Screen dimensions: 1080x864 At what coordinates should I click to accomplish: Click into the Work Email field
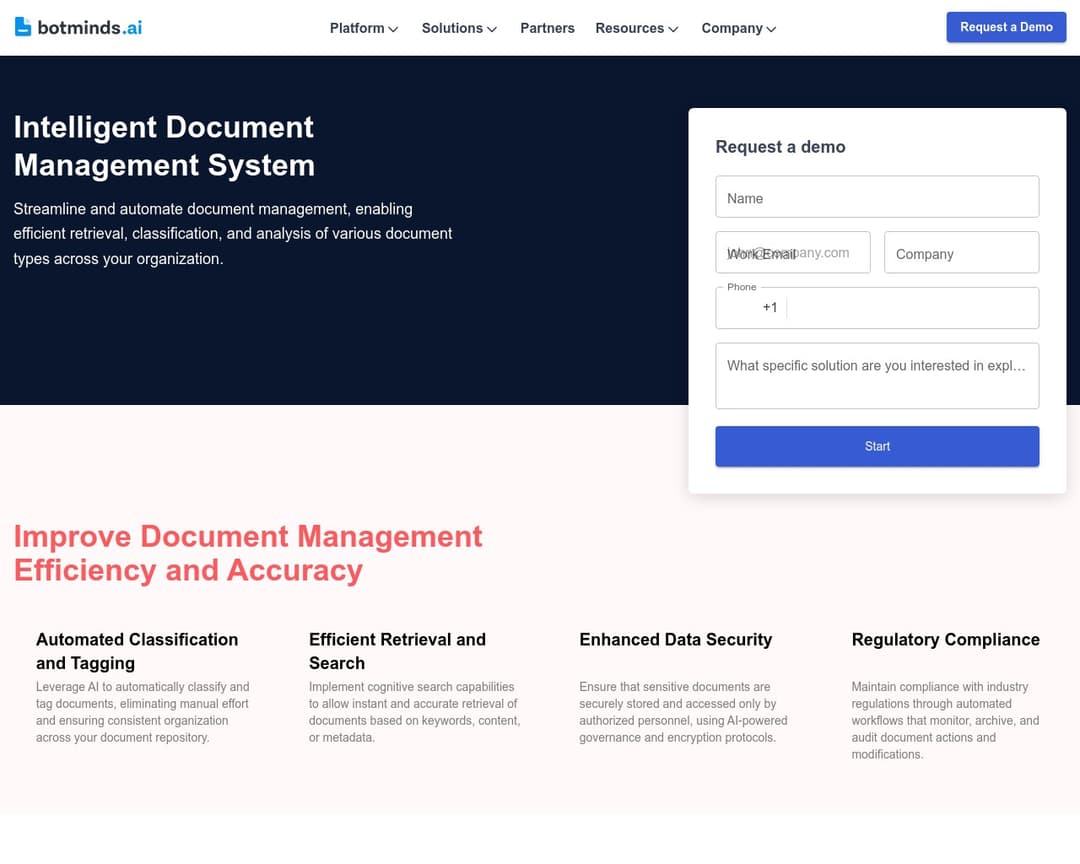(793, 252)
